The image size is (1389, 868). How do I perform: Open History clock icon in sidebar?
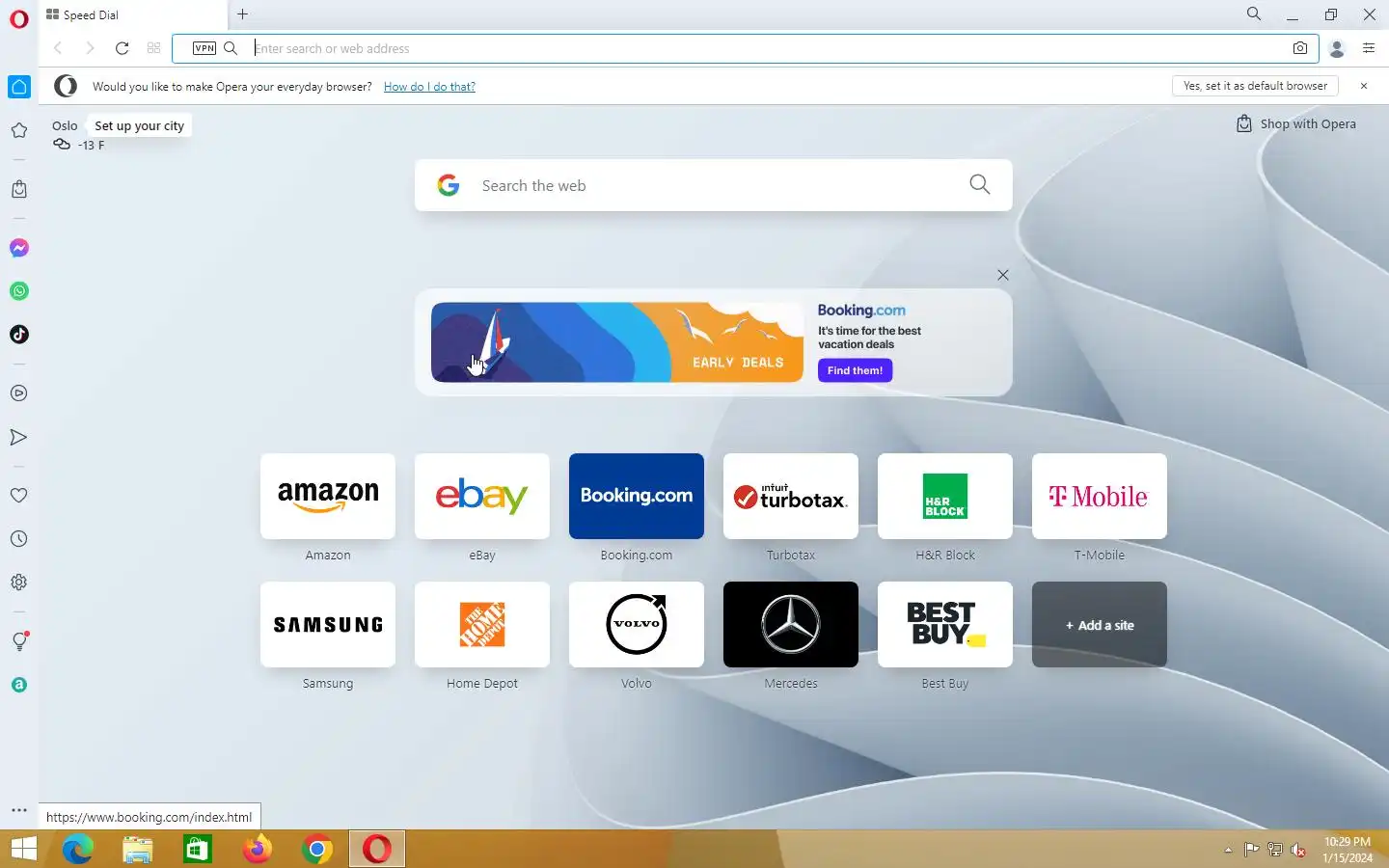coord(19,539)
